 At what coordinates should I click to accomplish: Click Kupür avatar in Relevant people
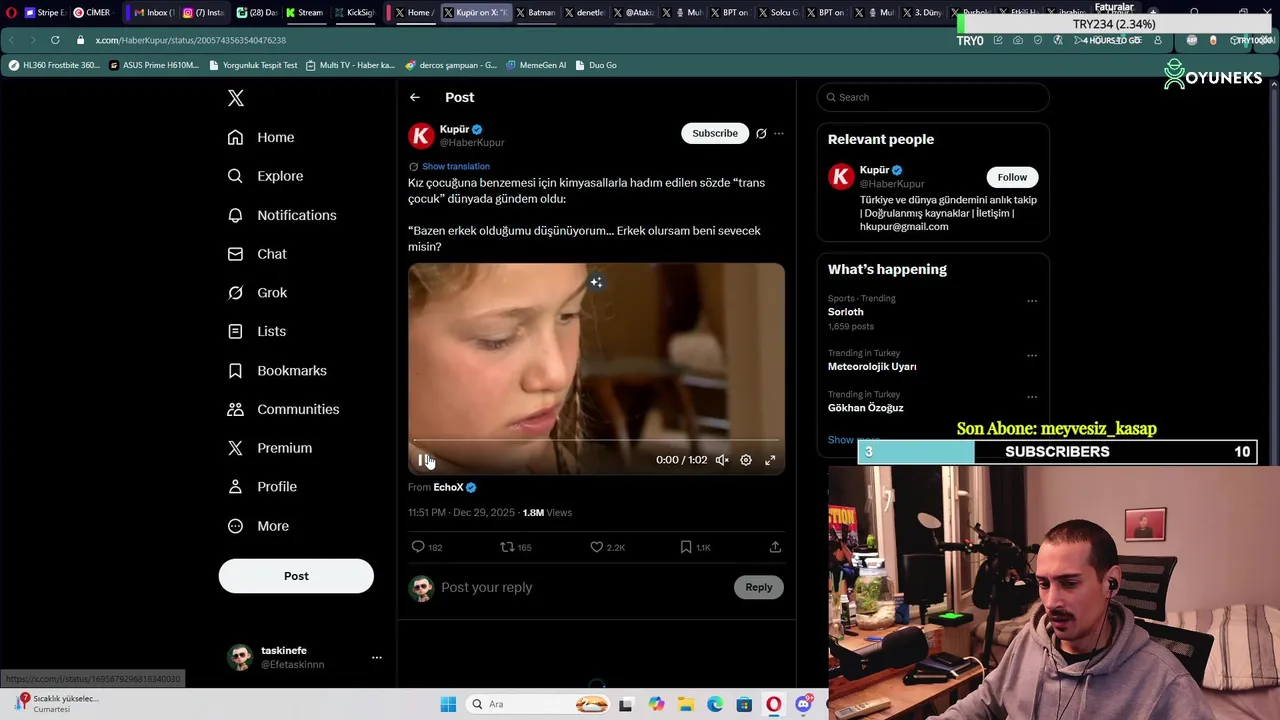[x=841, y=177]
